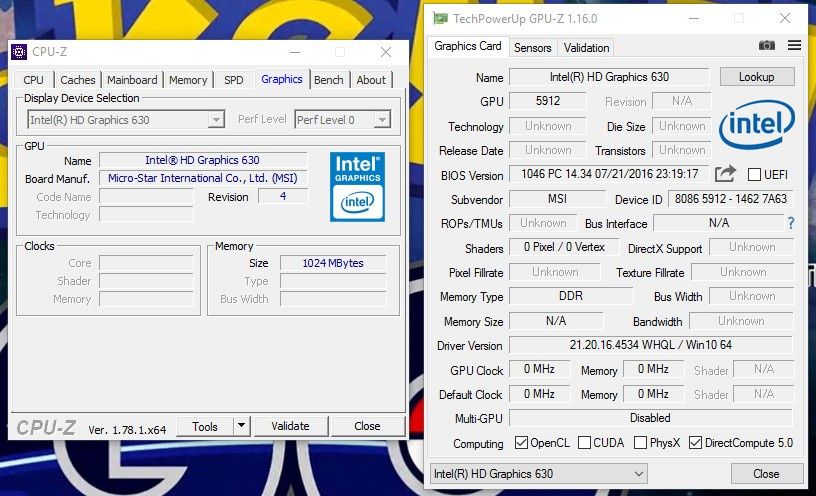The image size is (816, 496).
Task: Toggle the PhysX checkbox
Action: [641, 442]
